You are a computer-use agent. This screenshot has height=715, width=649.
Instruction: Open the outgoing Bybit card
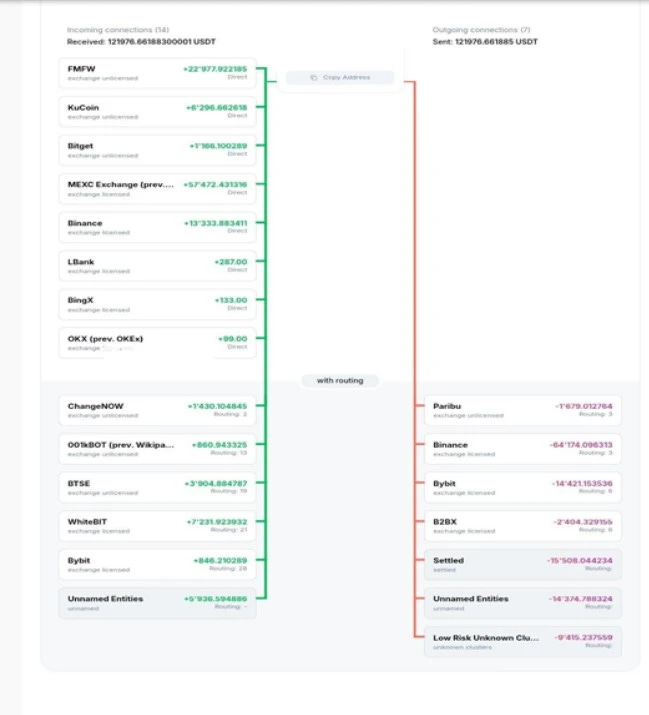[x=523, y=487]
